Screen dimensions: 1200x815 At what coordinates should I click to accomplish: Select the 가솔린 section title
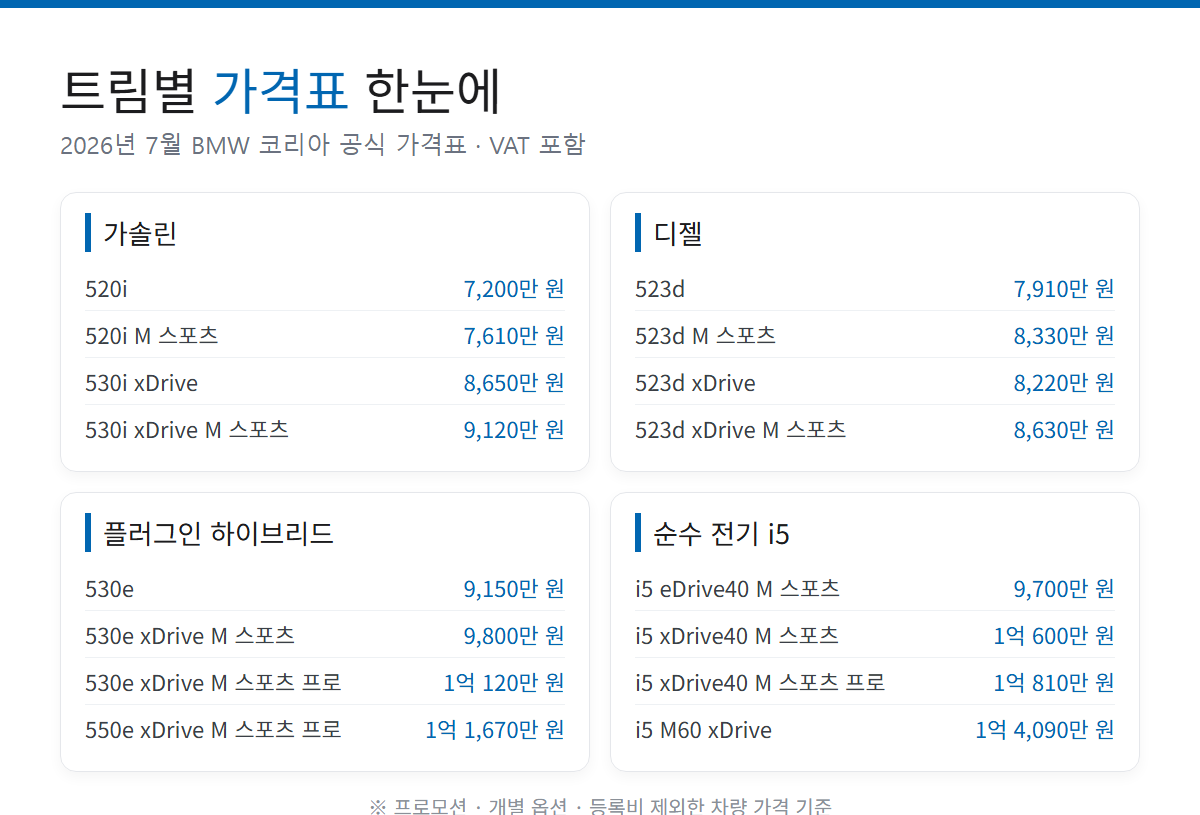[x=141, y=233]
